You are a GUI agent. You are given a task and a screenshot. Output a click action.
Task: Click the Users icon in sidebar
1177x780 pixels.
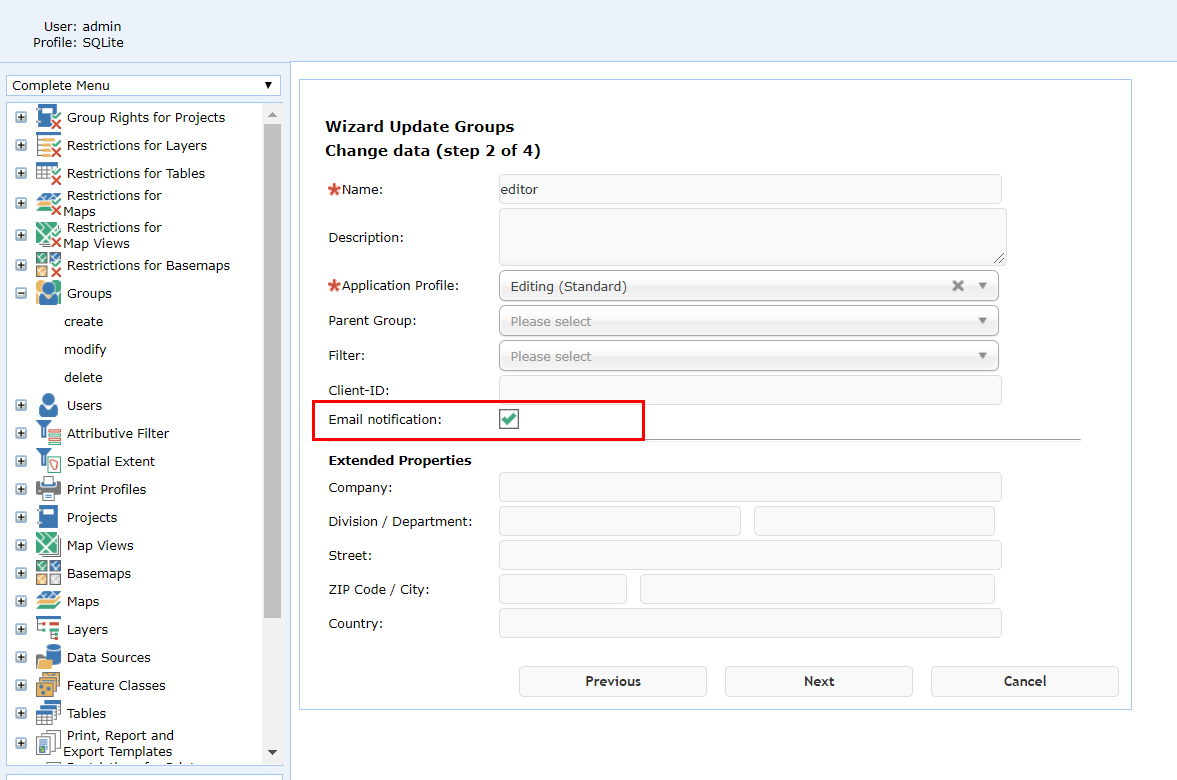point(48,405)
